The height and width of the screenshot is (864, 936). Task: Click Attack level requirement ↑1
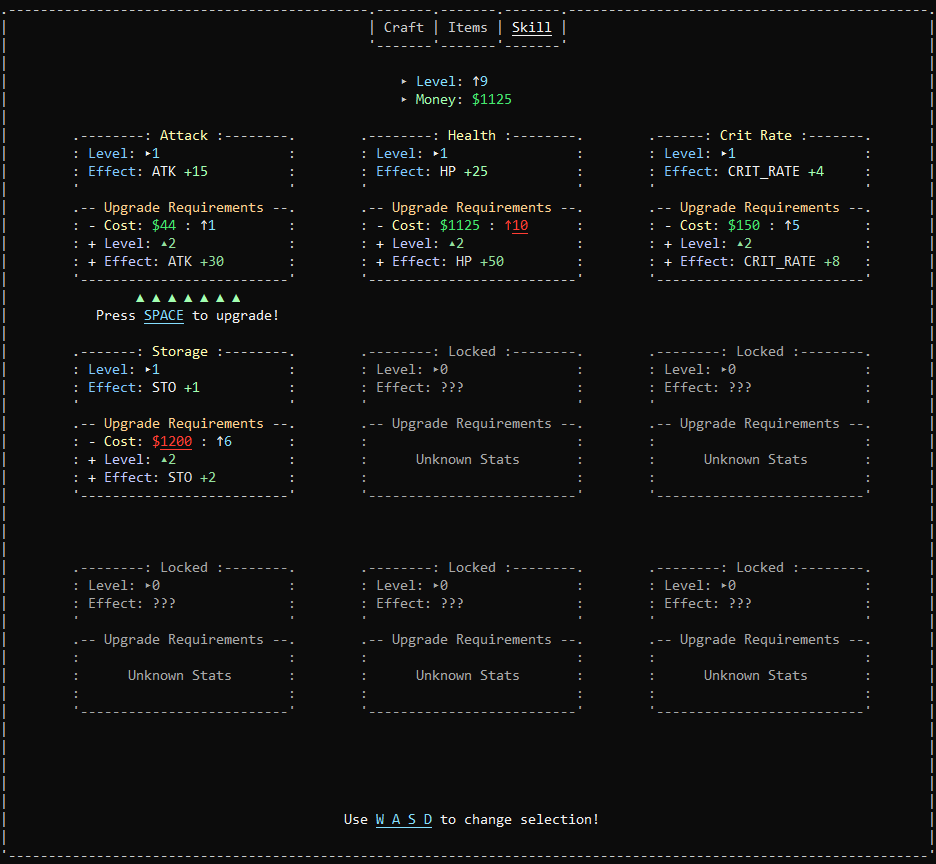[208, 226]
